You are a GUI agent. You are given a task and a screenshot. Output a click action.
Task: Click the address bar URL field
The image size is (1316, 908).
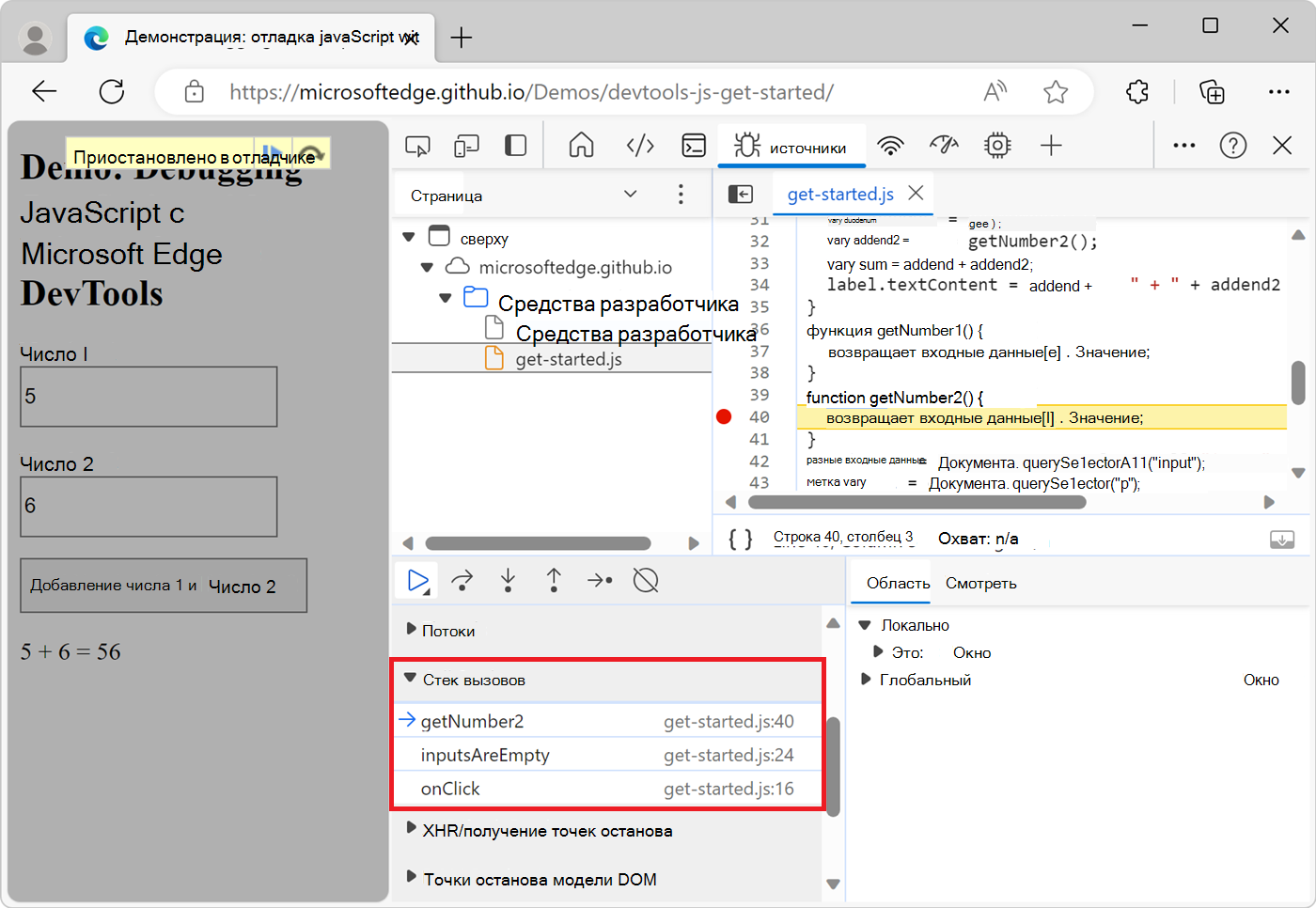click(x=531, y=92)
